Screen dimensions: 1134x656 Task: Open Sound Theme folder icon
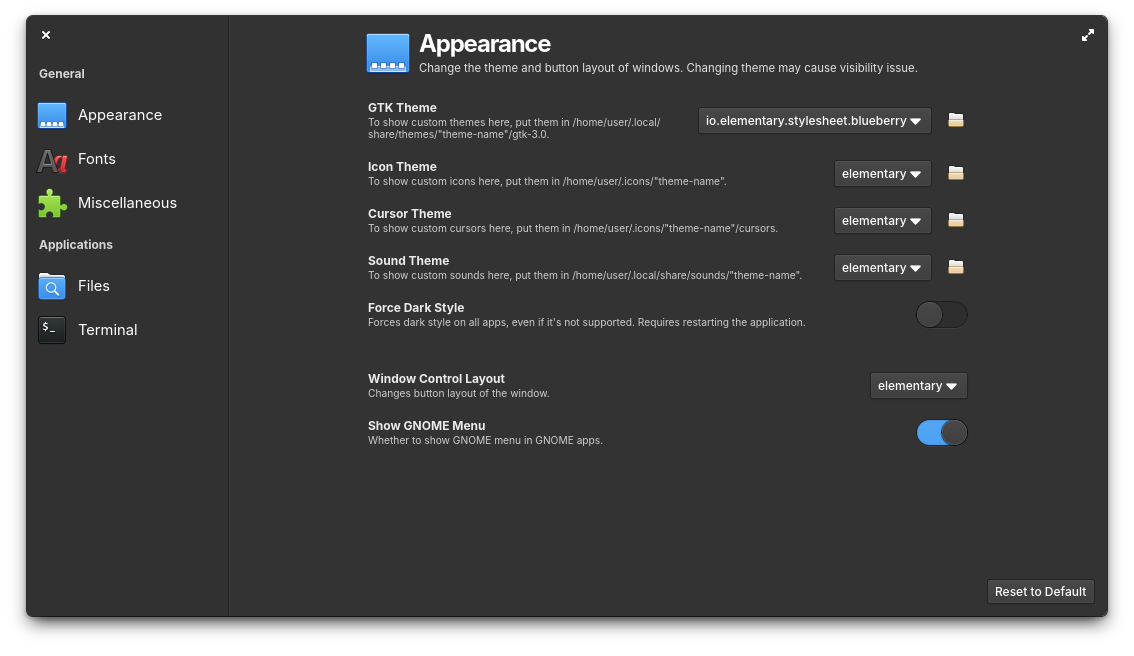956,267
